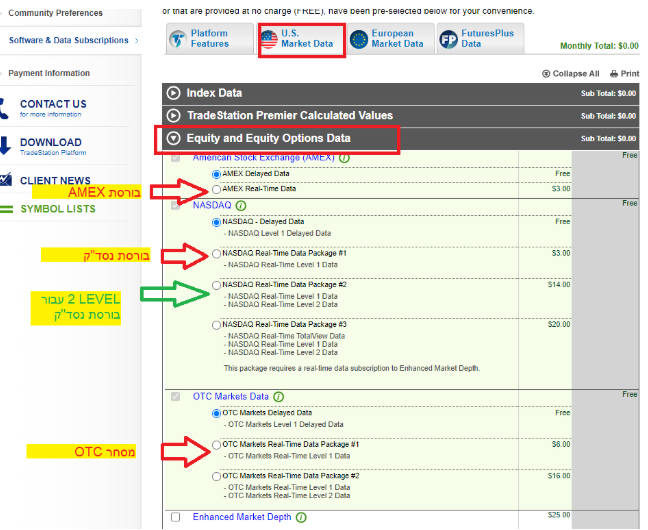This screenshot has width=648, height=530.
Task: Switch to U.S. Market Data tab
Action: point(302,38)
